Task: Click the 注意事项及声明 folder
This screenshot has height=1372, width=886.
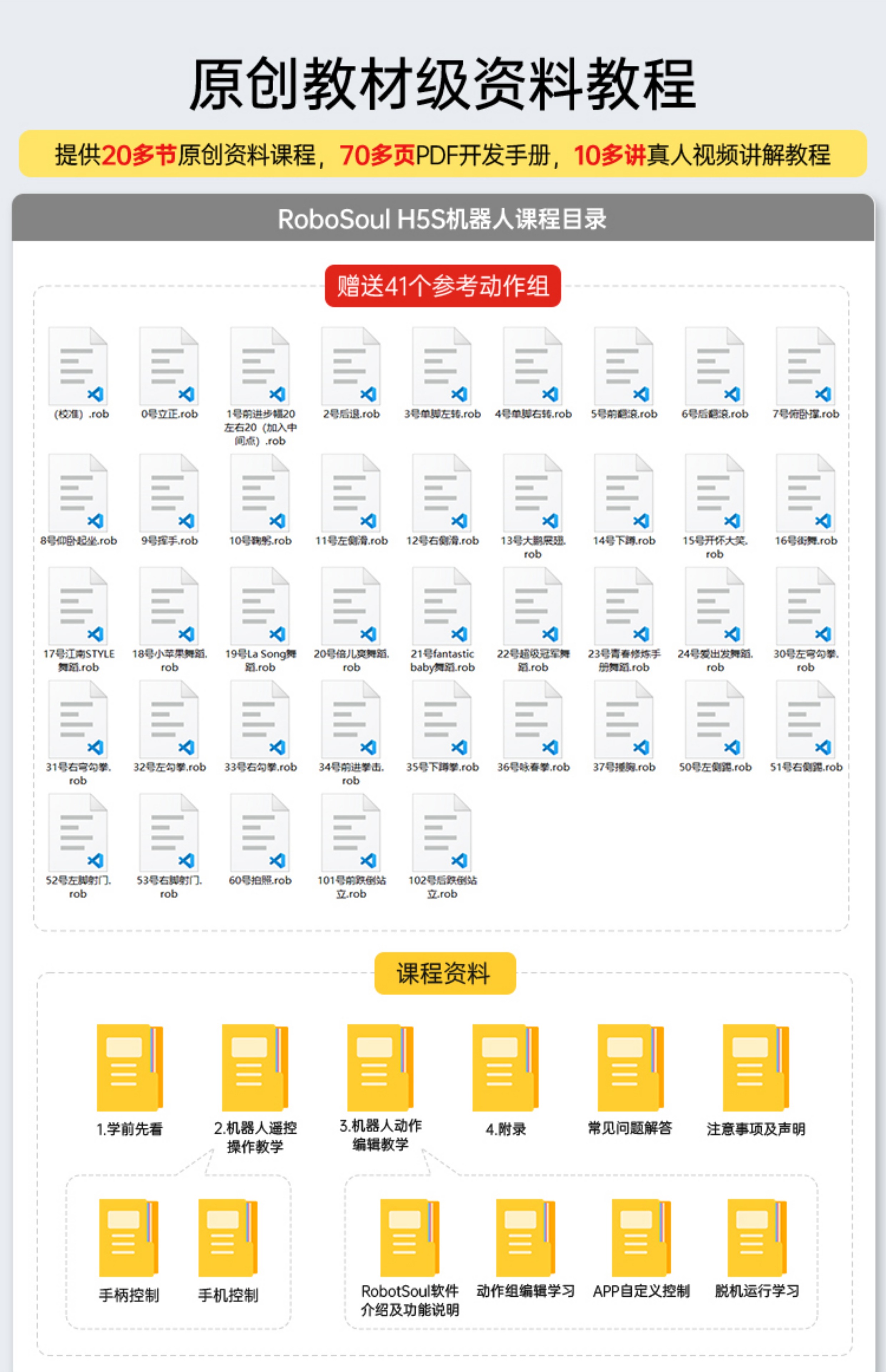Action: point(756,1067)
